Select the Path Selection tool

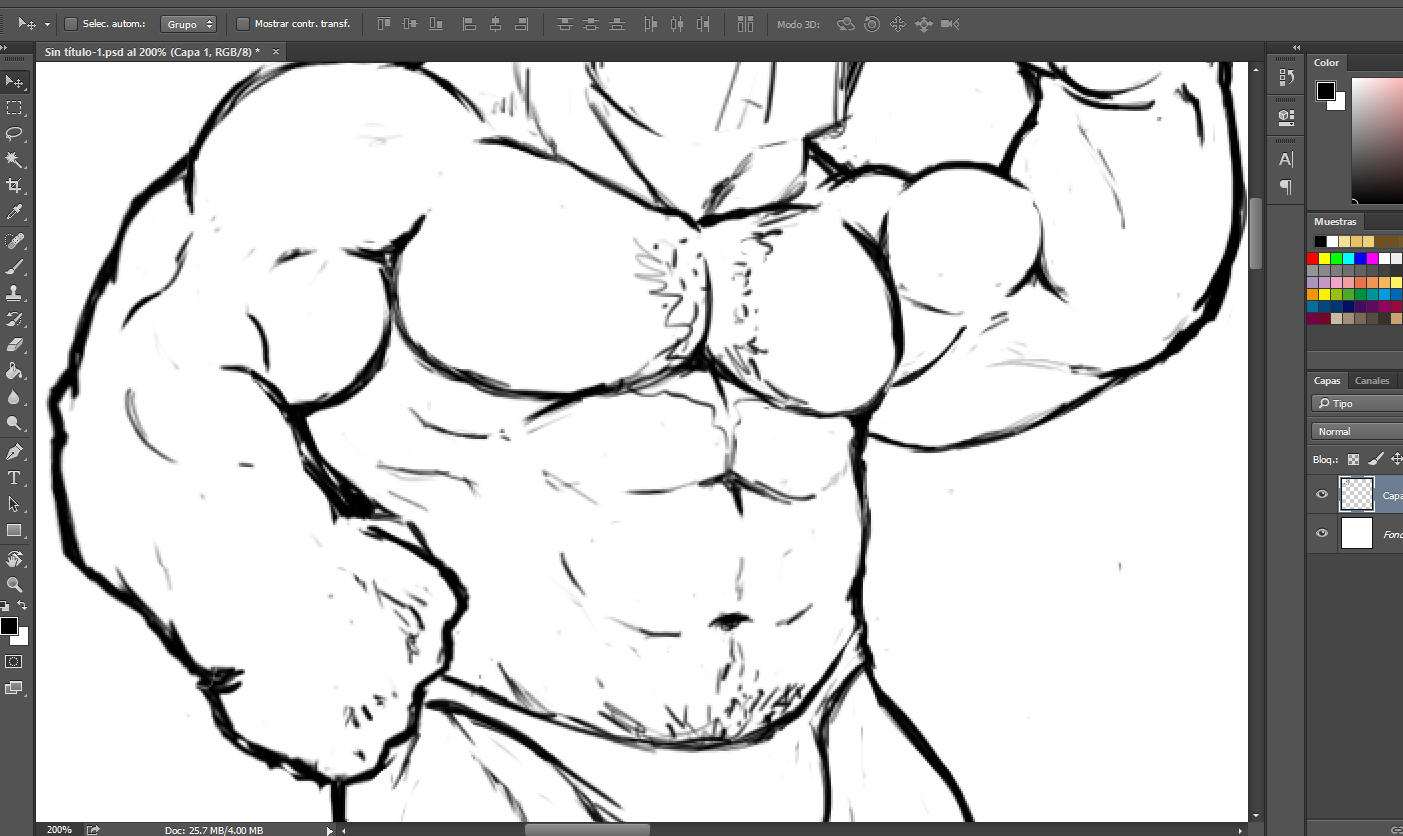pos(14,504)
